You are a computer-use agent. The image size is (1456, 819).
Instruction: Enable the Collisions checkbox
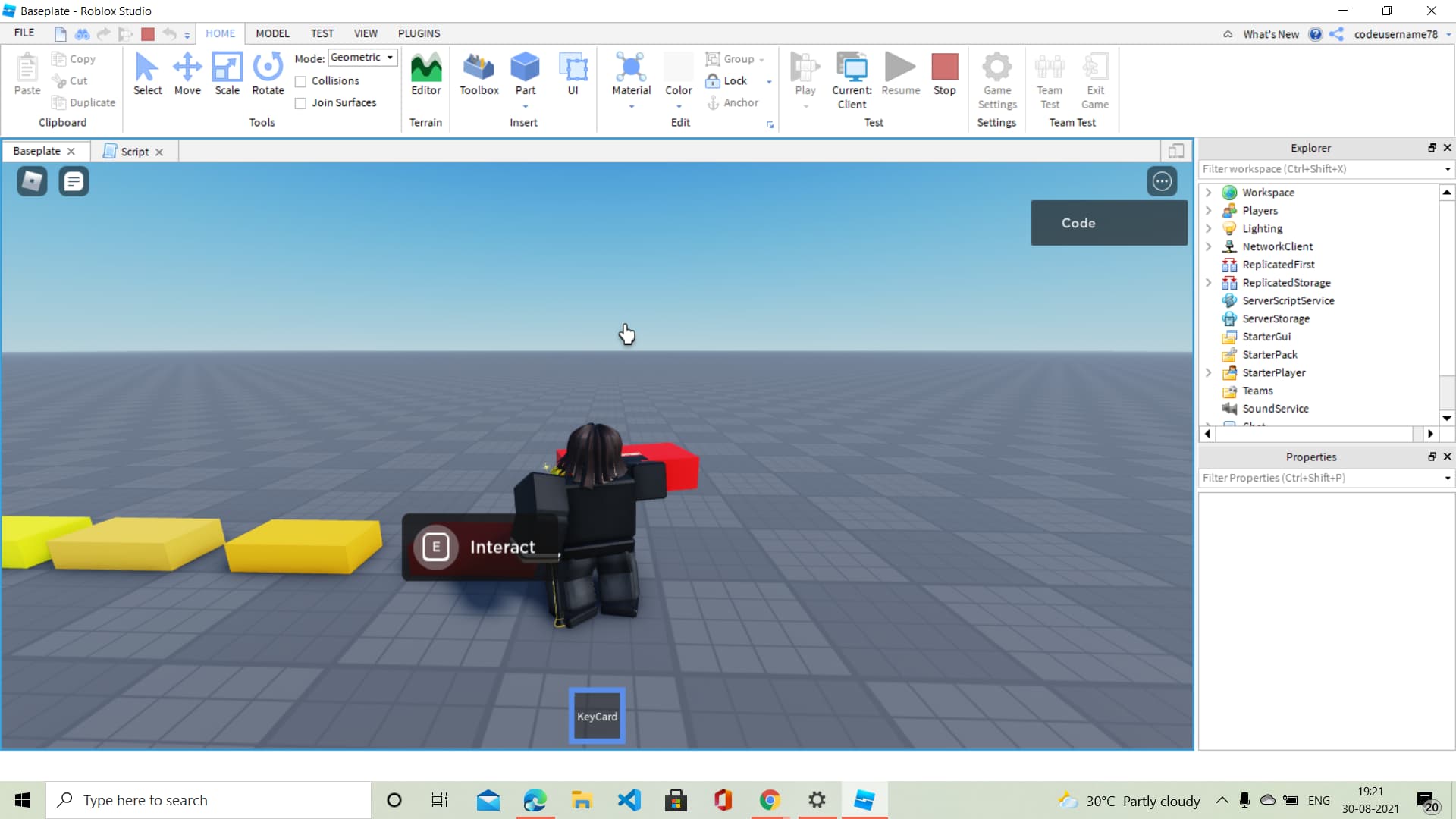[x=300, y=81]
